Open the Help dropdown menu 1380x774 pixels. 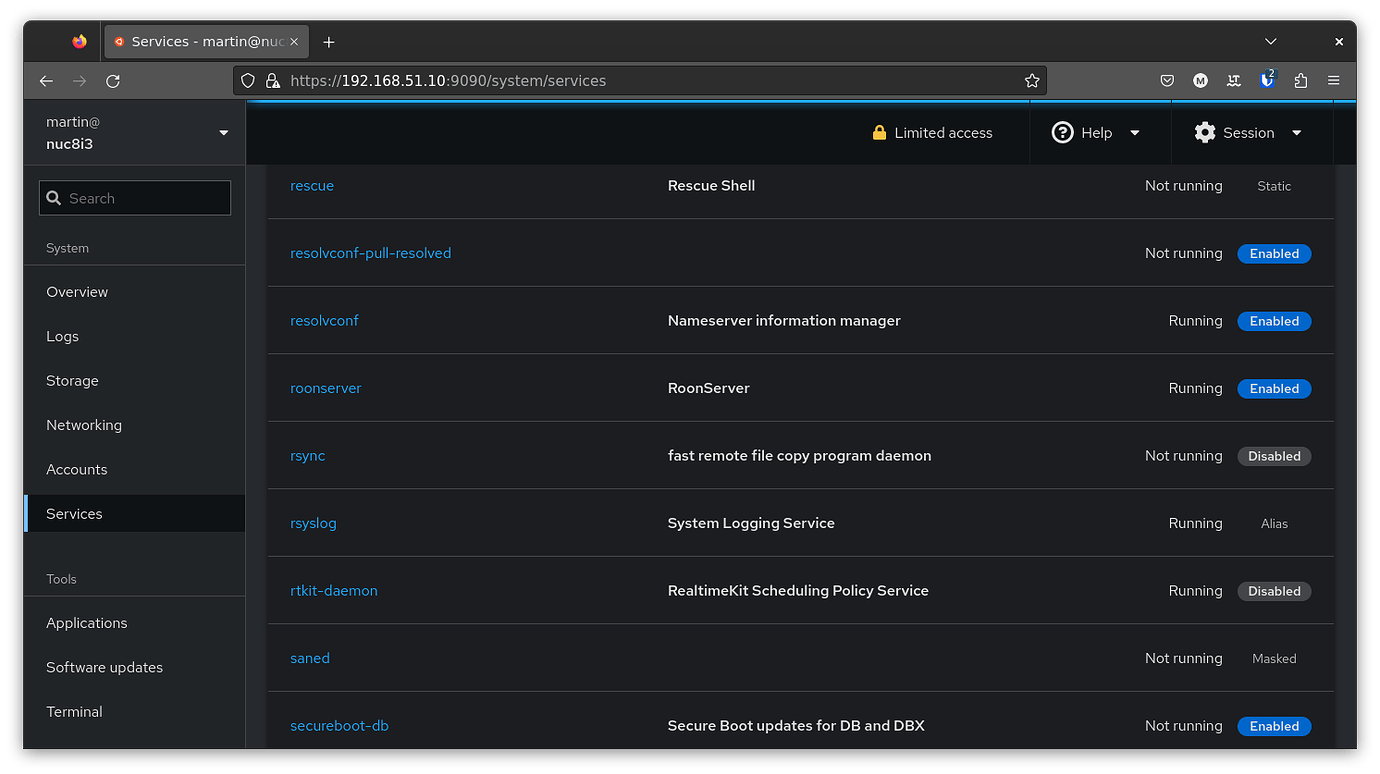tap(1134, 132)
